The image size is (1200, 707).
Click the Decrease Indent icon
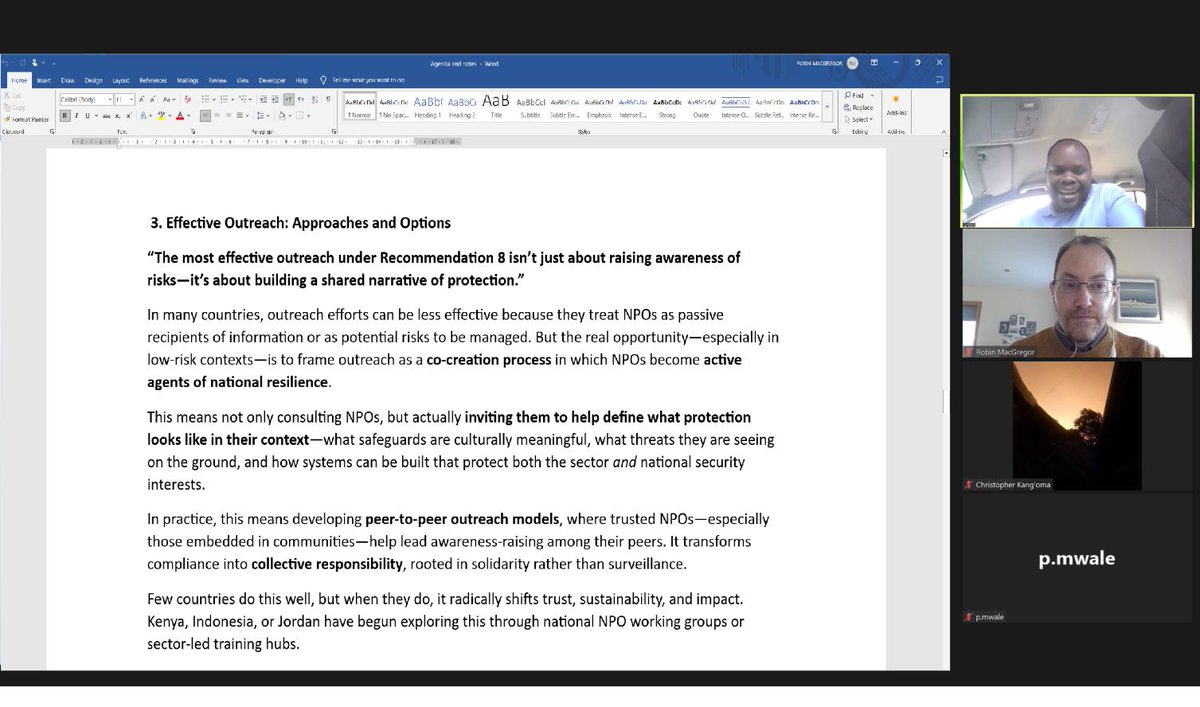263,99
